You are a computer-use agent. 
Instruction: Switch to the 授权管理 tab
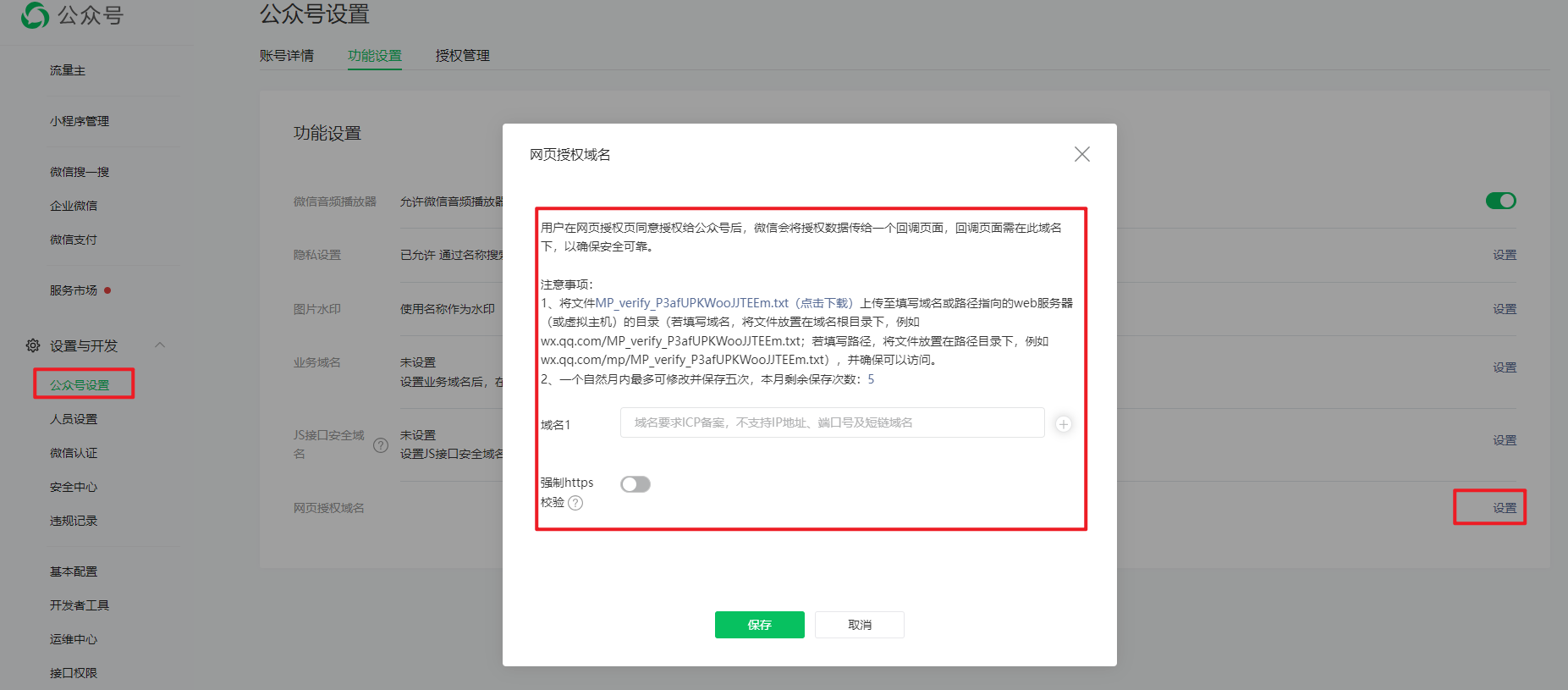(463, 55)
